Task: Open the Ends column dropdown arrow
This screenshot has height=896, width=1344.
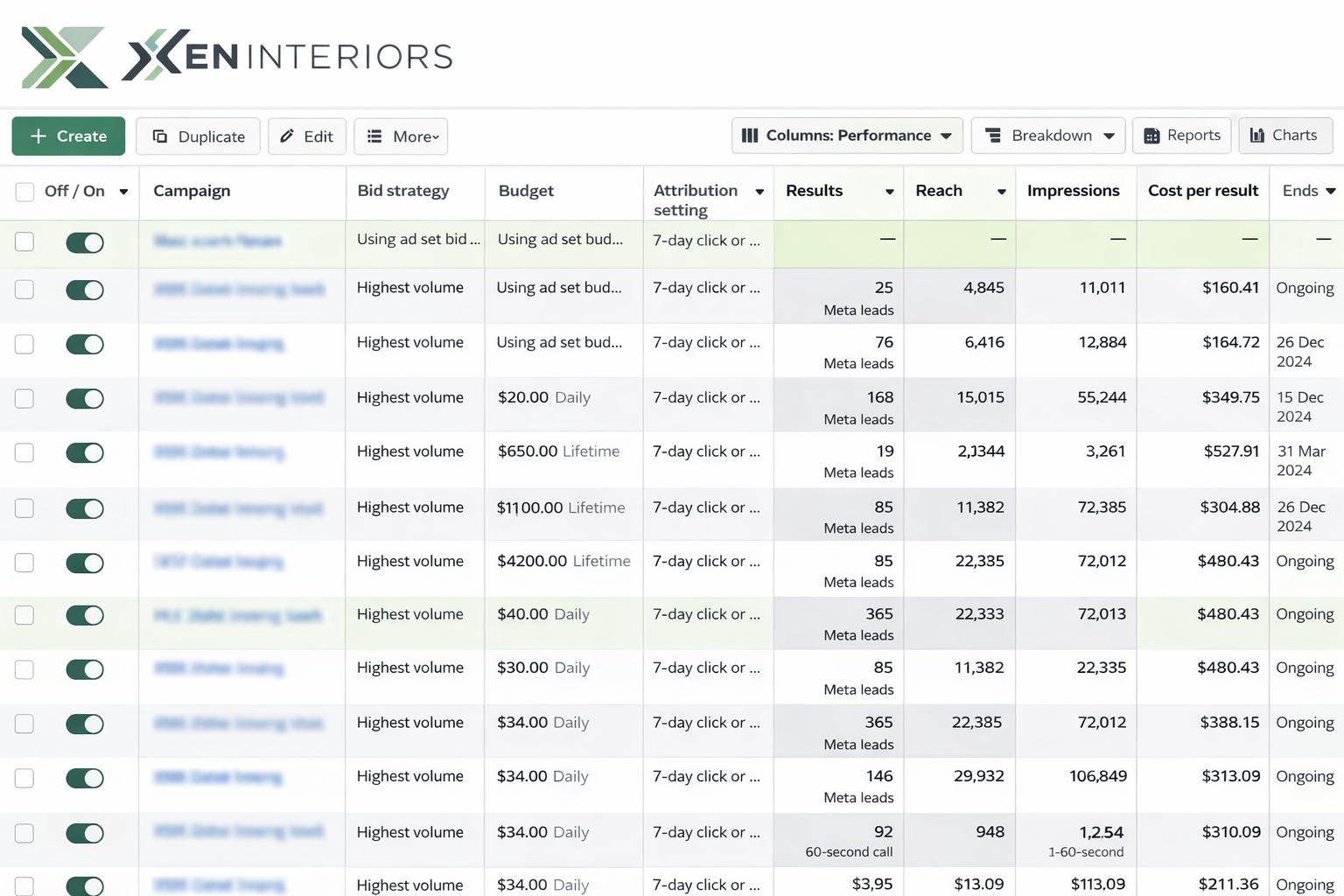Action: click(1331, 192)
